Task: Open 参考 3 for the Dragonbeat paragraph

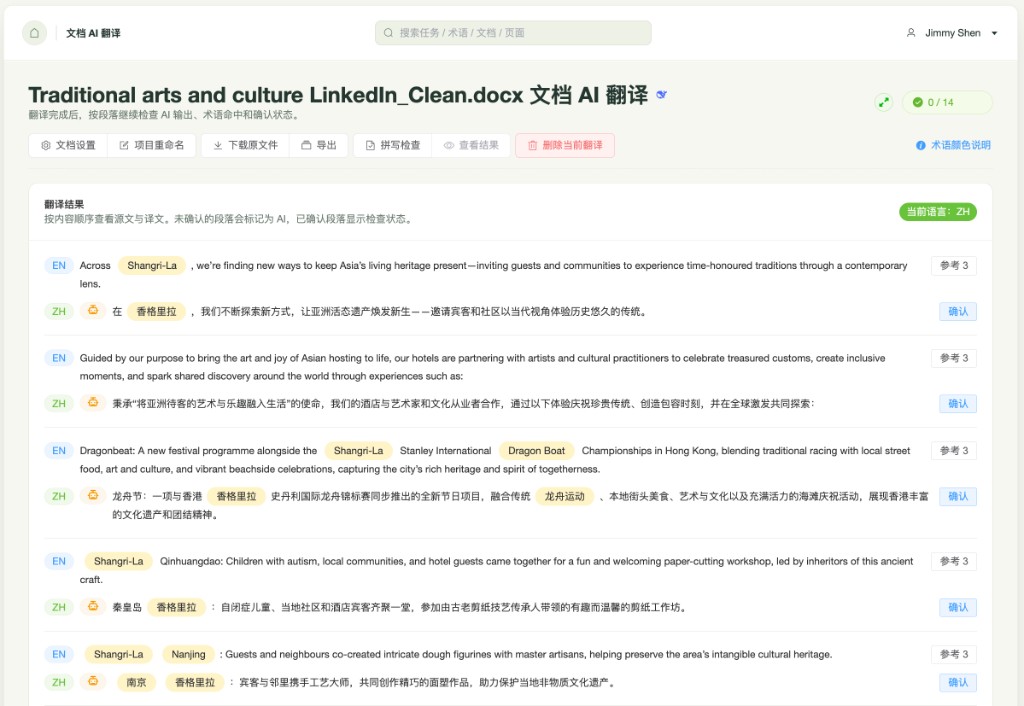Action: 953,451
